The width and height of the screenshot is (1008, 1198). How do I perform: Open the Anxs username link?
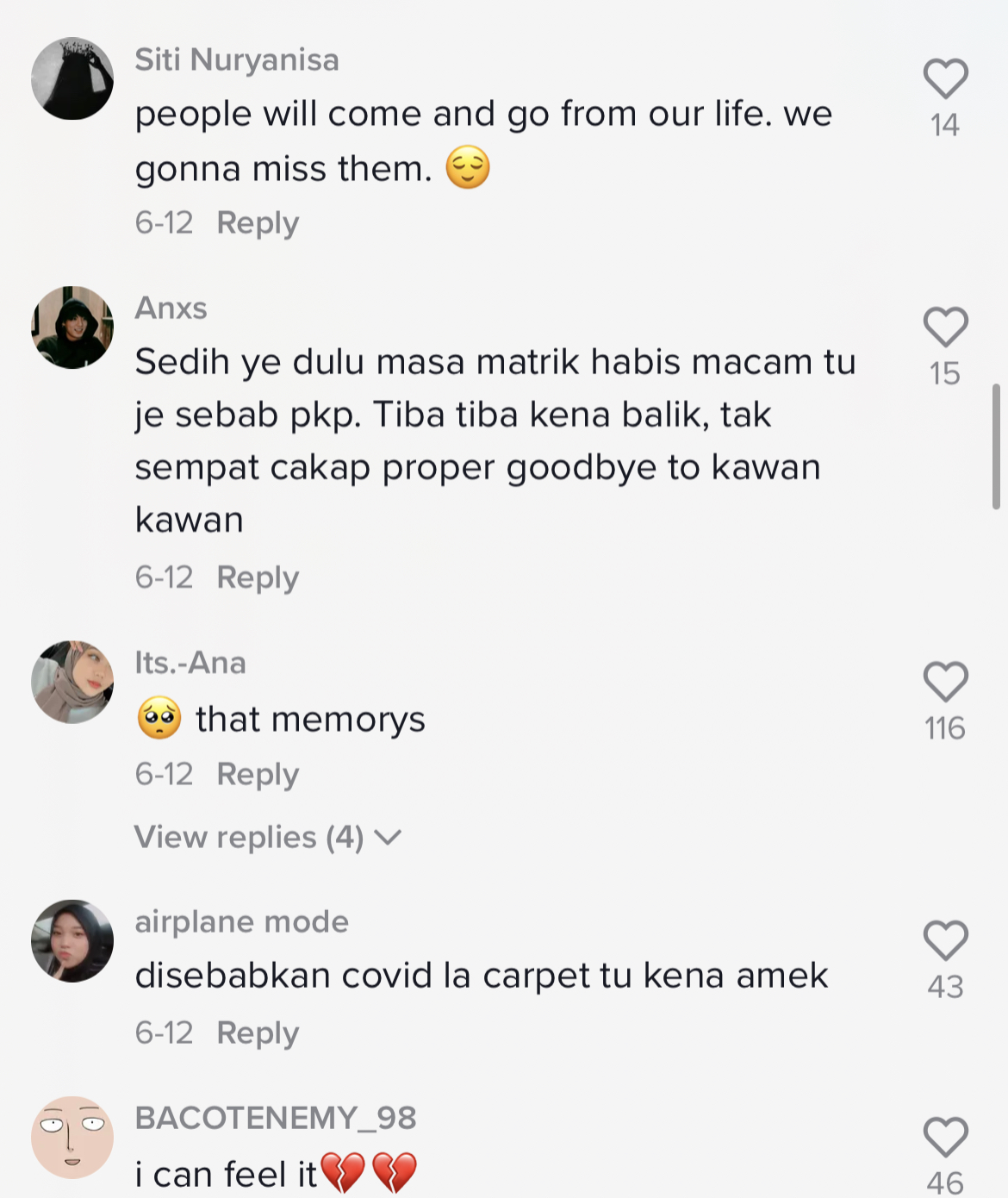(171, 308)
